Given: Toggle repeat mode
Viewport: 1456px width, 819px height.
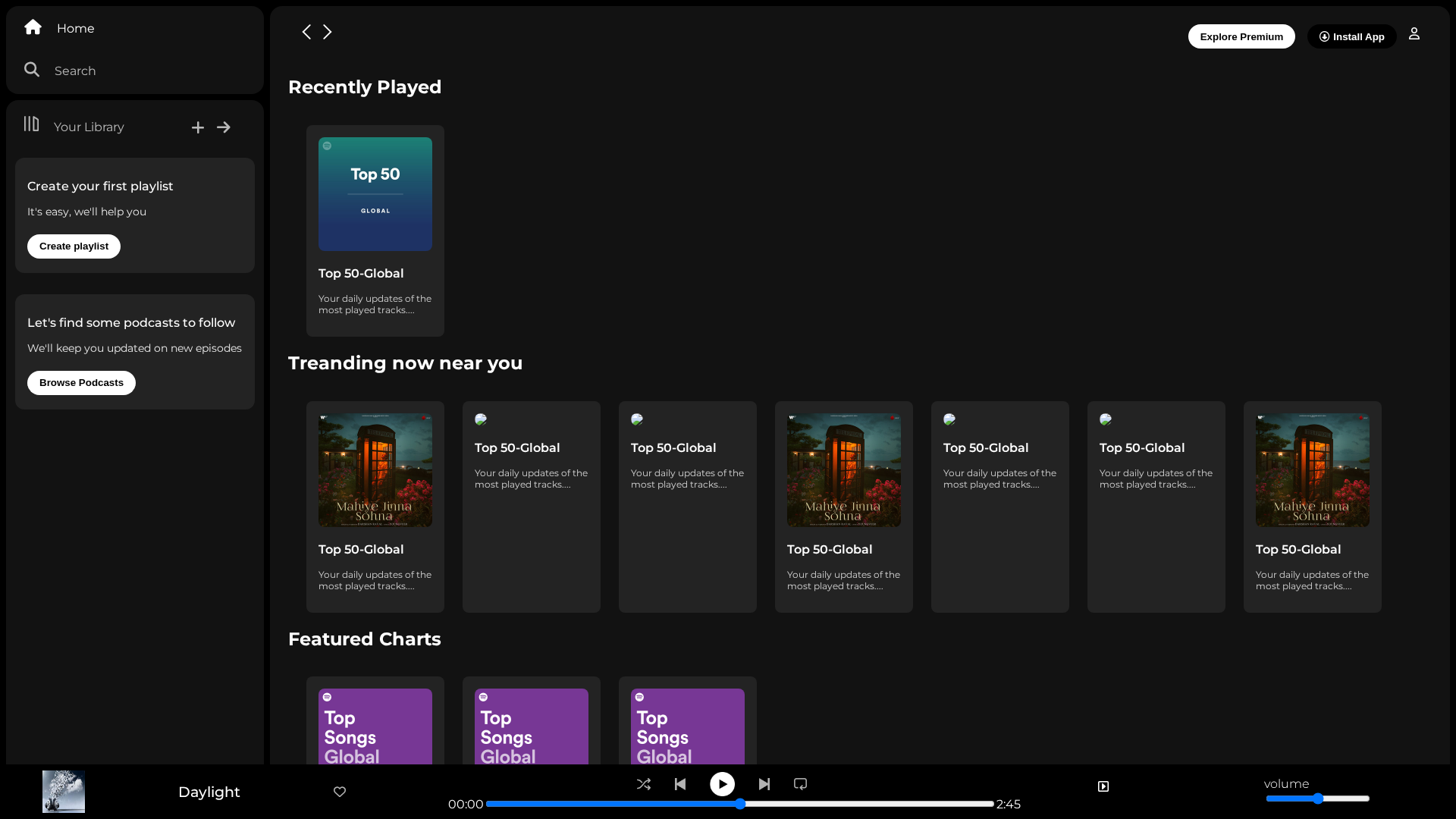Looking at the screenshot, I should (x=800, y=784).
